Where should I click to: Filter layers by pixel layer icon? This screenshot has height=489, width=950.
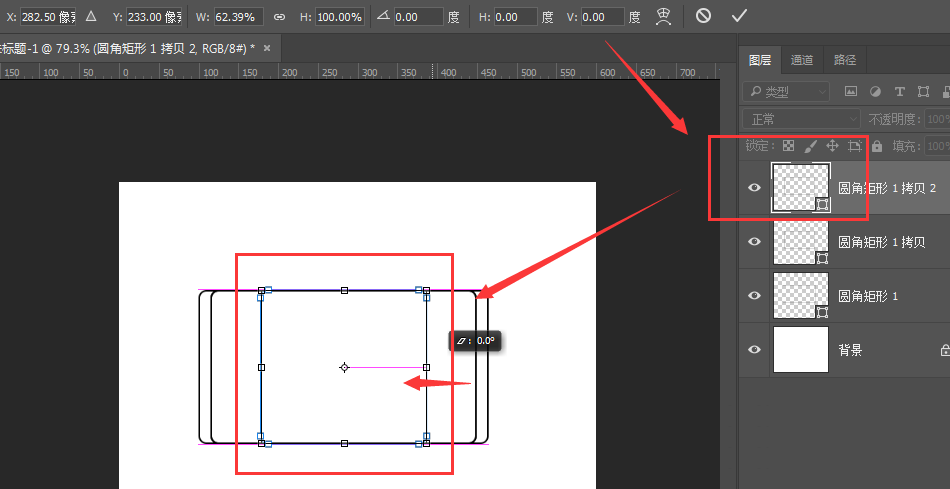[851, 91]
